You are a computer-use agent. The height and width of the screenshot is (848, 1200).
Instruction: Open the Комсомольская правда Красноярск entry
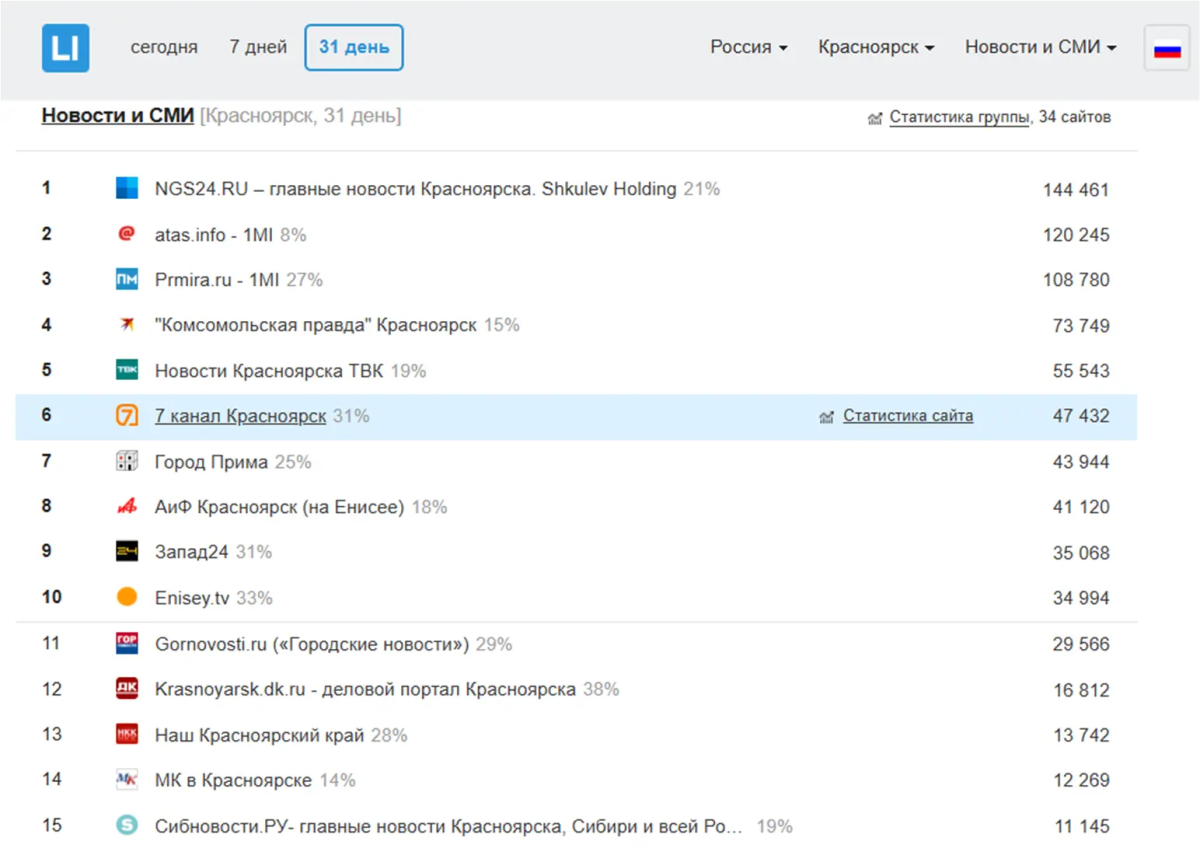316,325
